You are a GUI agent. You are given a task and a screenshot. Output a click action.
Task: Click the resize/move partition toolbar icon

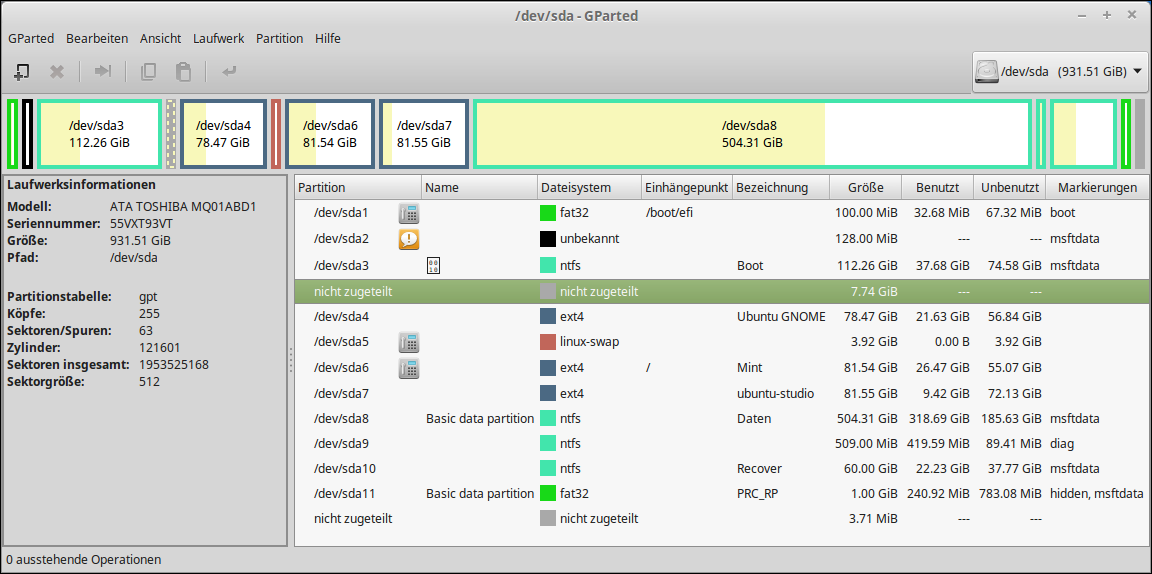pos(102,71)
